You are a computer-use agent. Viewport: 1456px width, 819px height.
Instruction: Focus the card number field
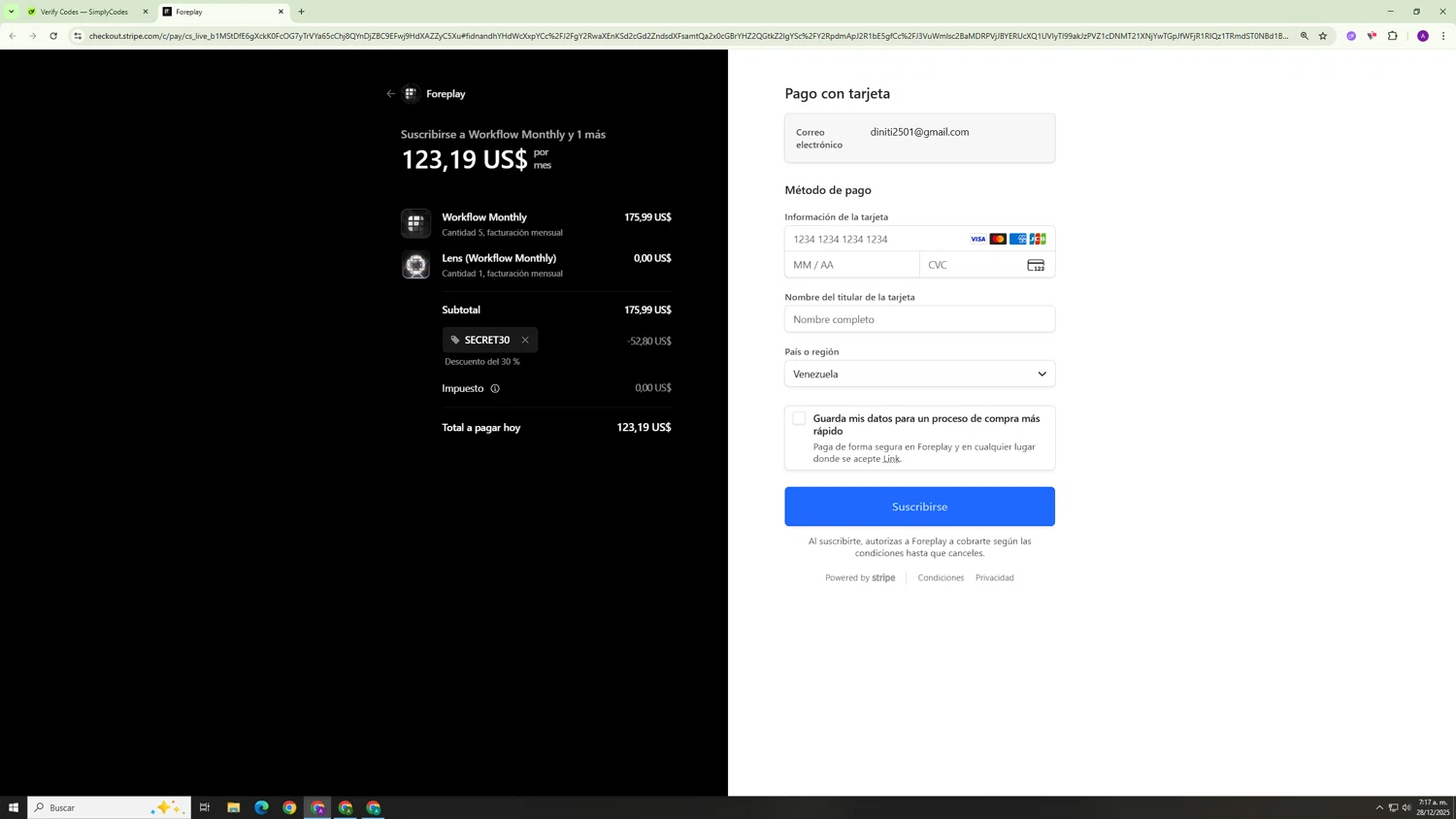coord(919,239)
